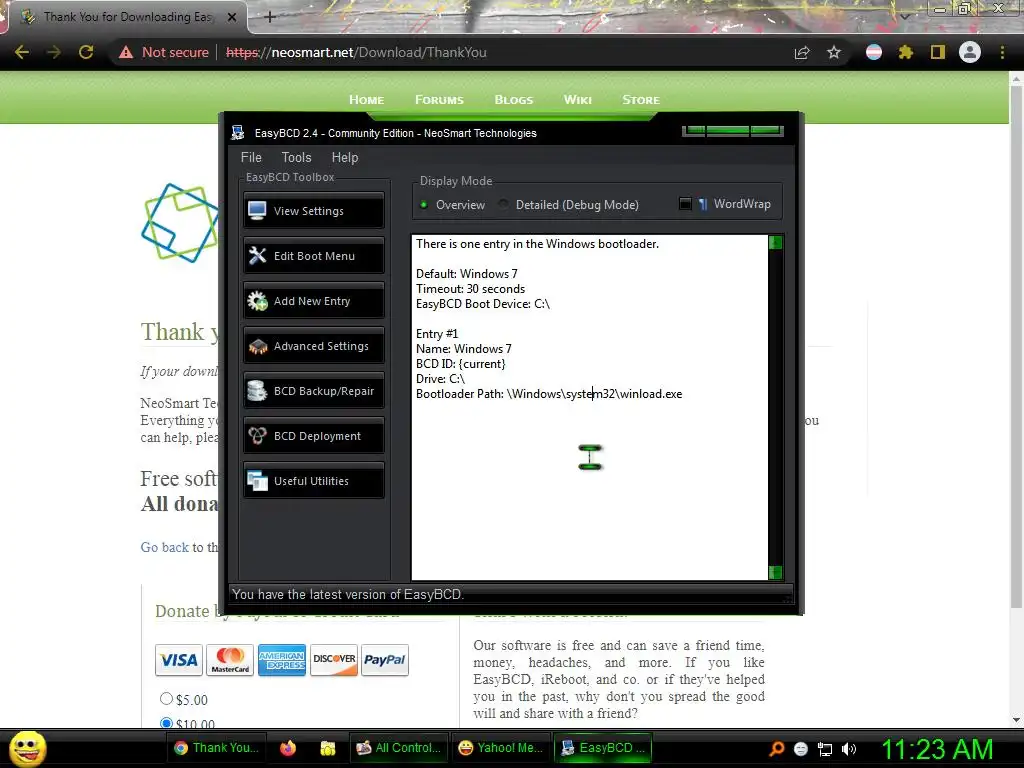Open View Settings in EasyBCD Toolbox

coord(313,210)
